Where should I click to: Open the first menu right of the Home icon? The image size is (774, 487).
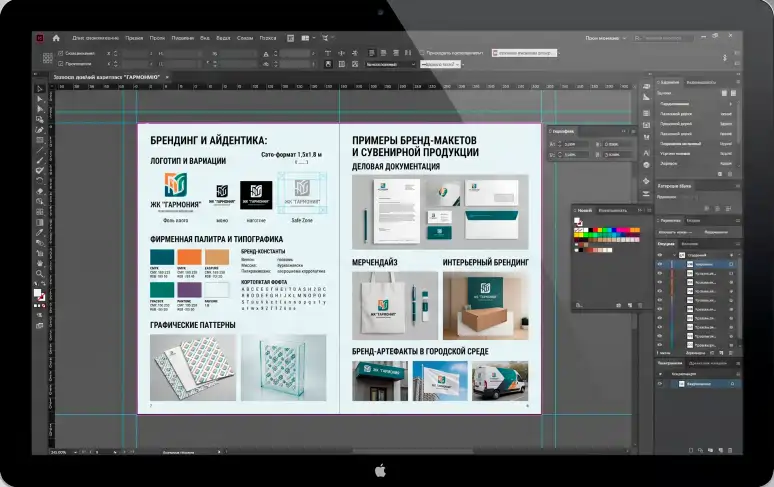coord(96,38)
